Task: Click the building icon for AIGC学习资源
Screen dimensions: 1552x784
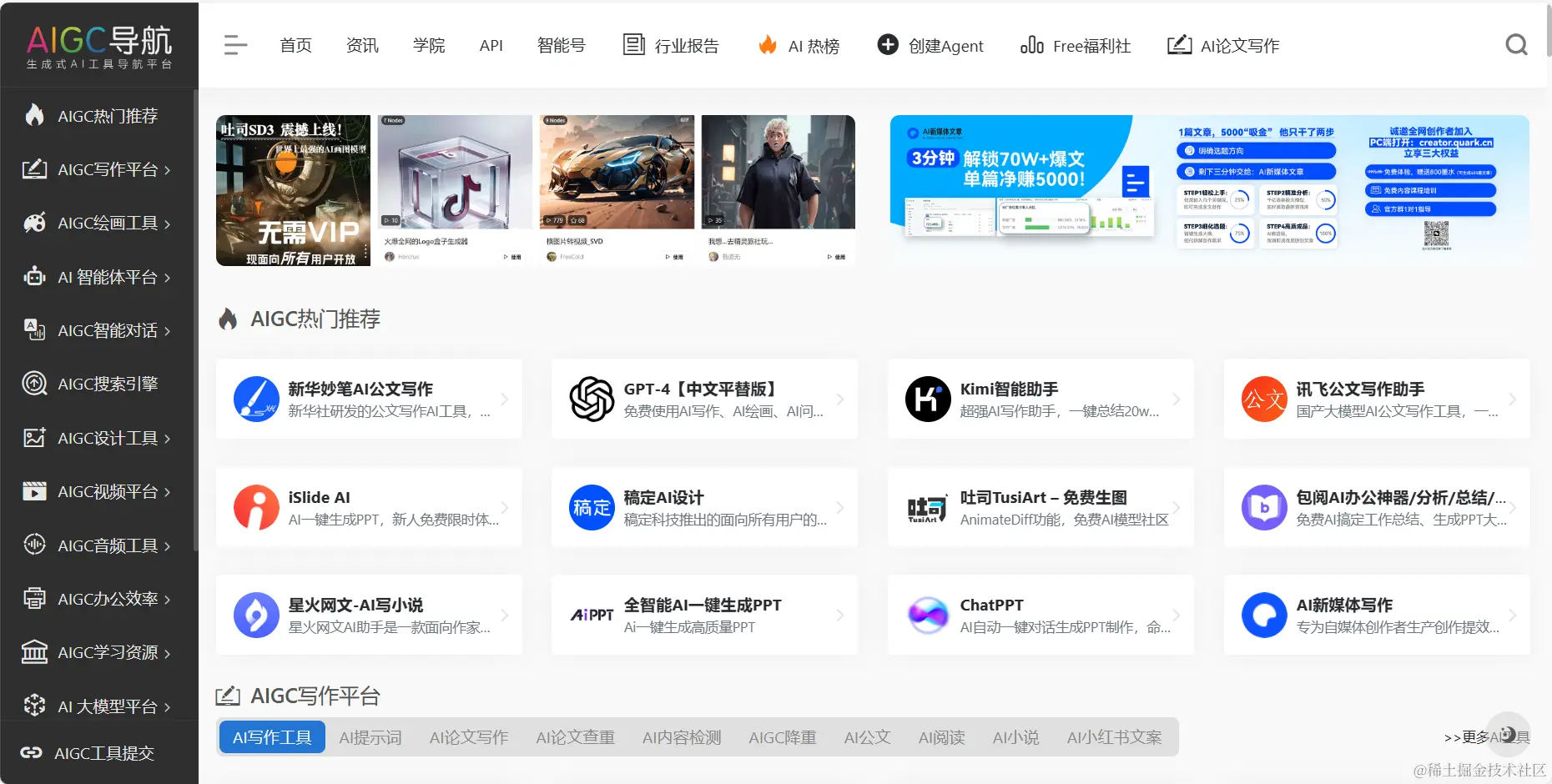Action: (34, 652)
